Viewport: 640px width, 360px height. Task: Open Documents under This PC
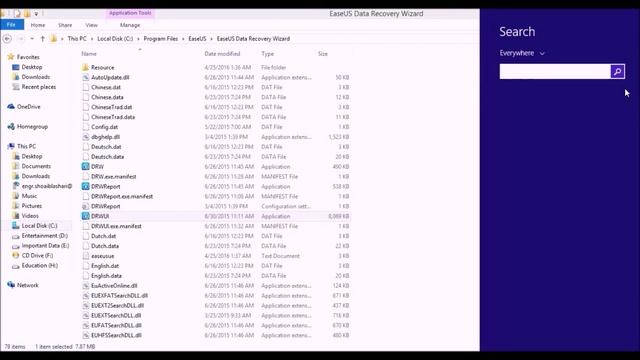coord(36,166)
